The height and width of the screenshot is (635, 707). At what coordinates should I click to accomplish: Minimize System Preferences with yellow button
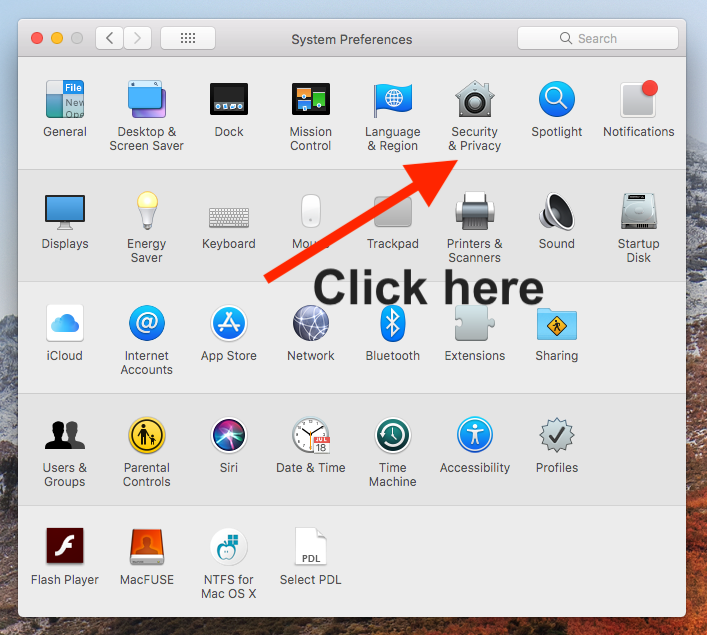[x=57, y=38]
